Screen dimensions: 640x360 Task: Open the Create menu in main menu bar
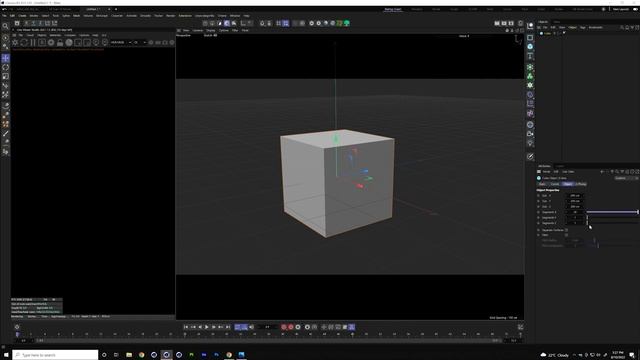point(22,16)
